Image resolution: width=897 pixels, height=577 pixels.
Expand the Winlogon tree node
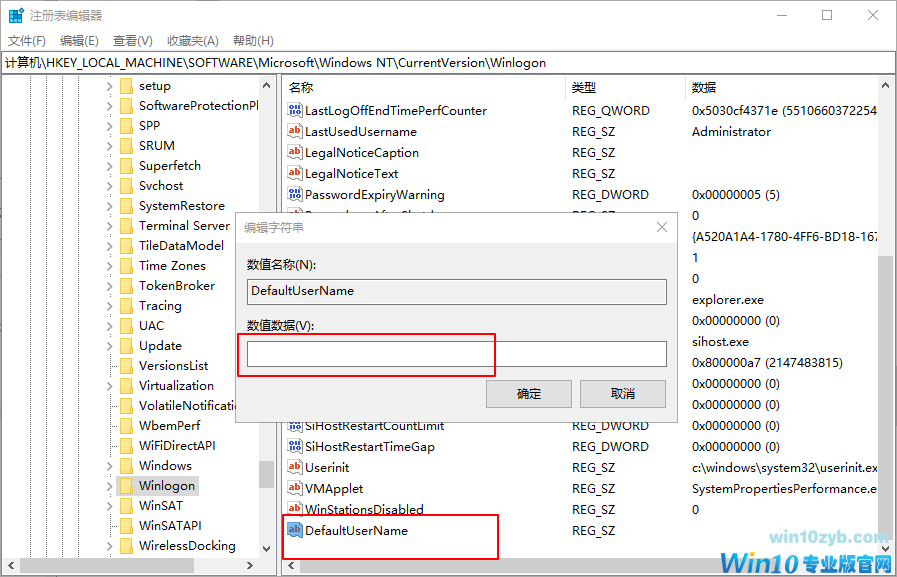109,486
